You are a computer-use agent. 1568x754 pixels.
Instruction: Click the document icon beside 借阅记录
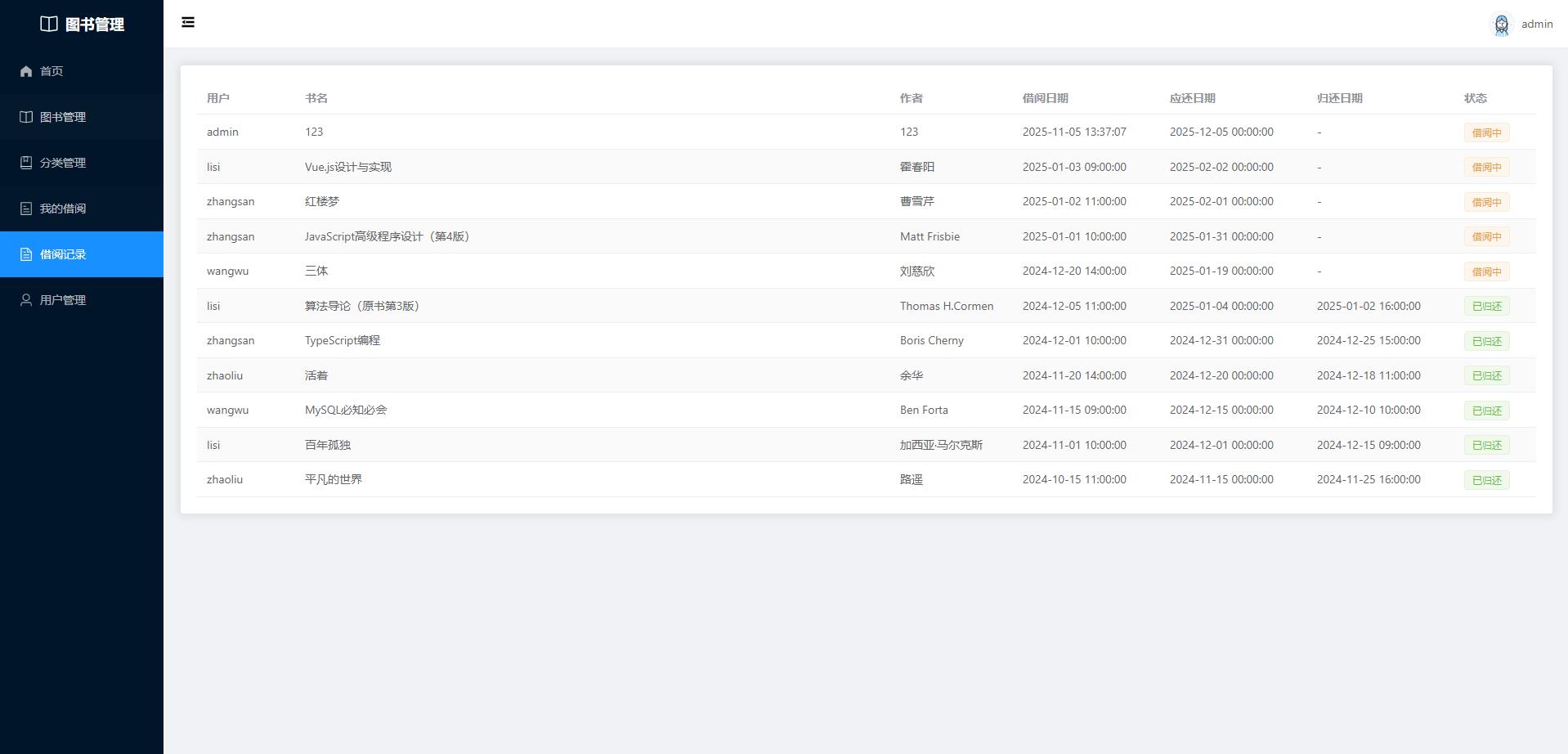point(26,254)
